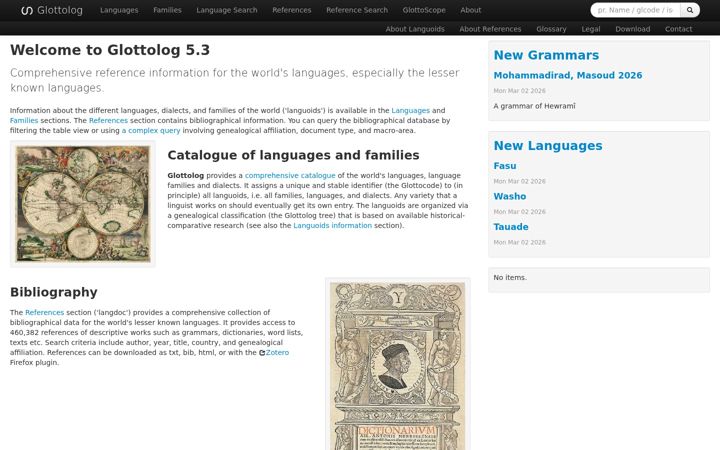Open the References navigation item
The height and width of the screenshot is (450, 720).
[x=292, y=10]
